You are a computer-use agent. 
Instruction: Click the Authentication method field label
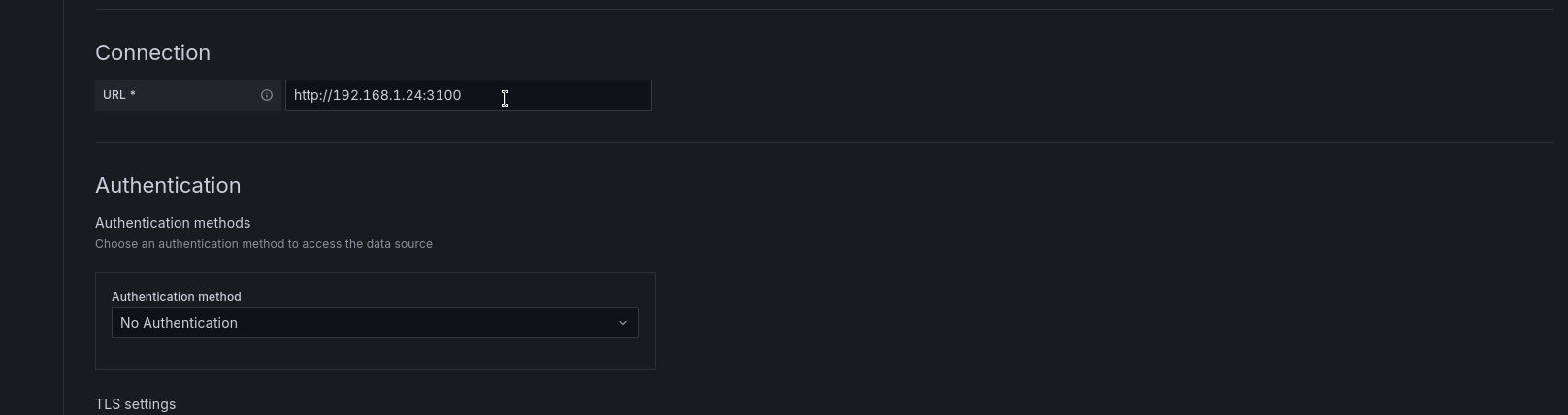click(x=177, y=297)
